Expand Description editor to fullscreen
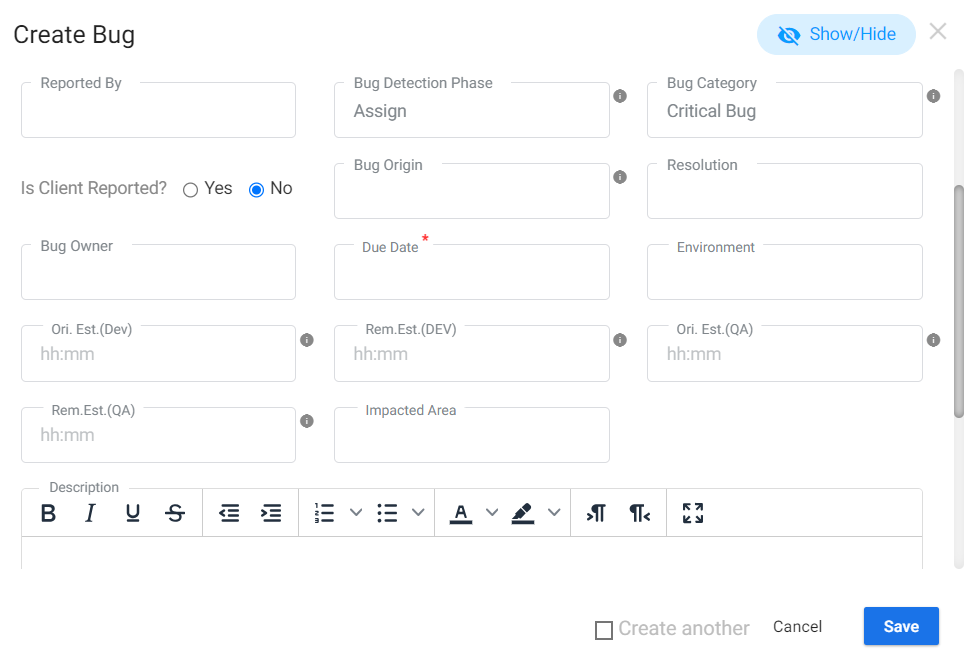 pyautogui.click(x=693, y=513)
